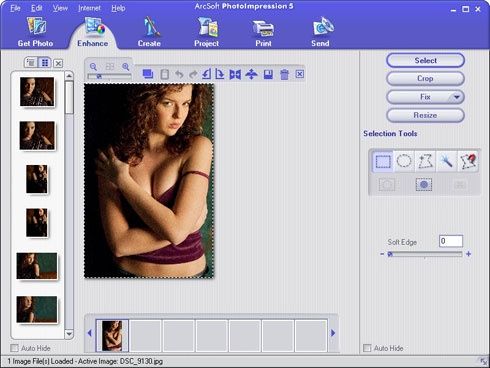This screenshot has height=368, width=490.
Task: Click the trash can delete icon
Action: click(284, 74)
